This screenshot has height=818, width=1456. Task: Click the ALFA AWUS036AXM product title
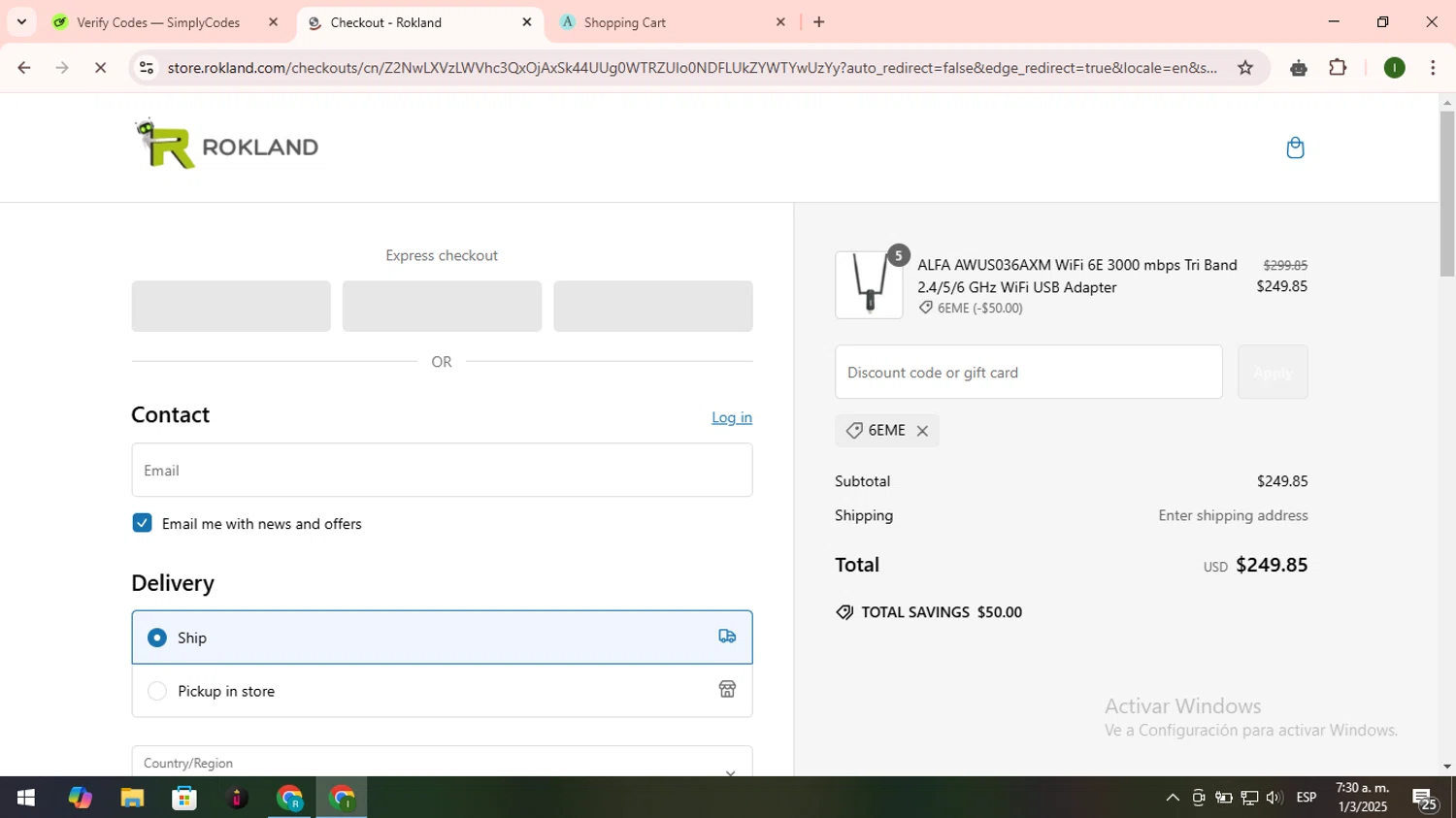point(1077,276)
